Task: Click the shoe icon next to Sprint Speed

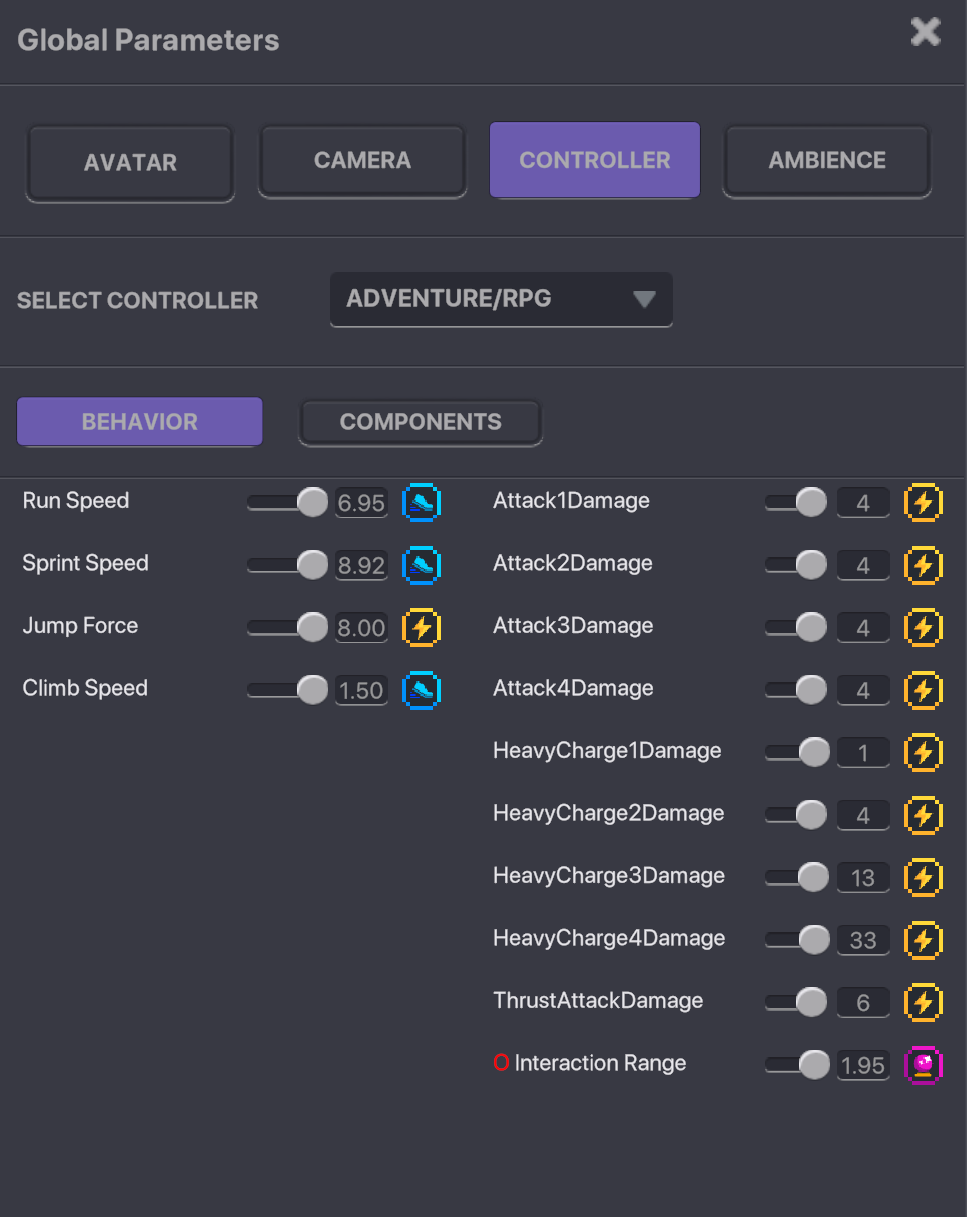Action: (421, 565)
